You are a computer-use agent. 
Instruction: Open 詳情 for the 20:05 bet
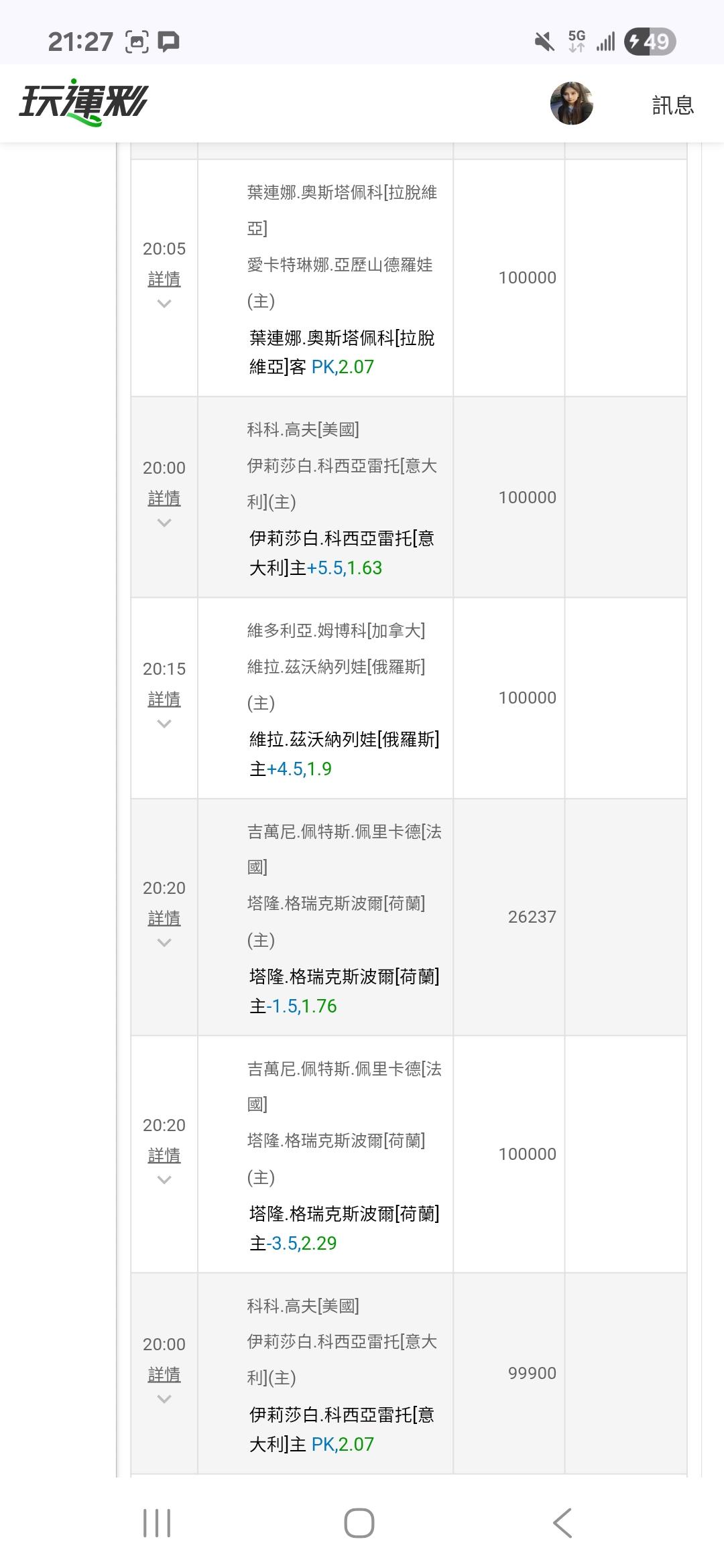[164, 279]
